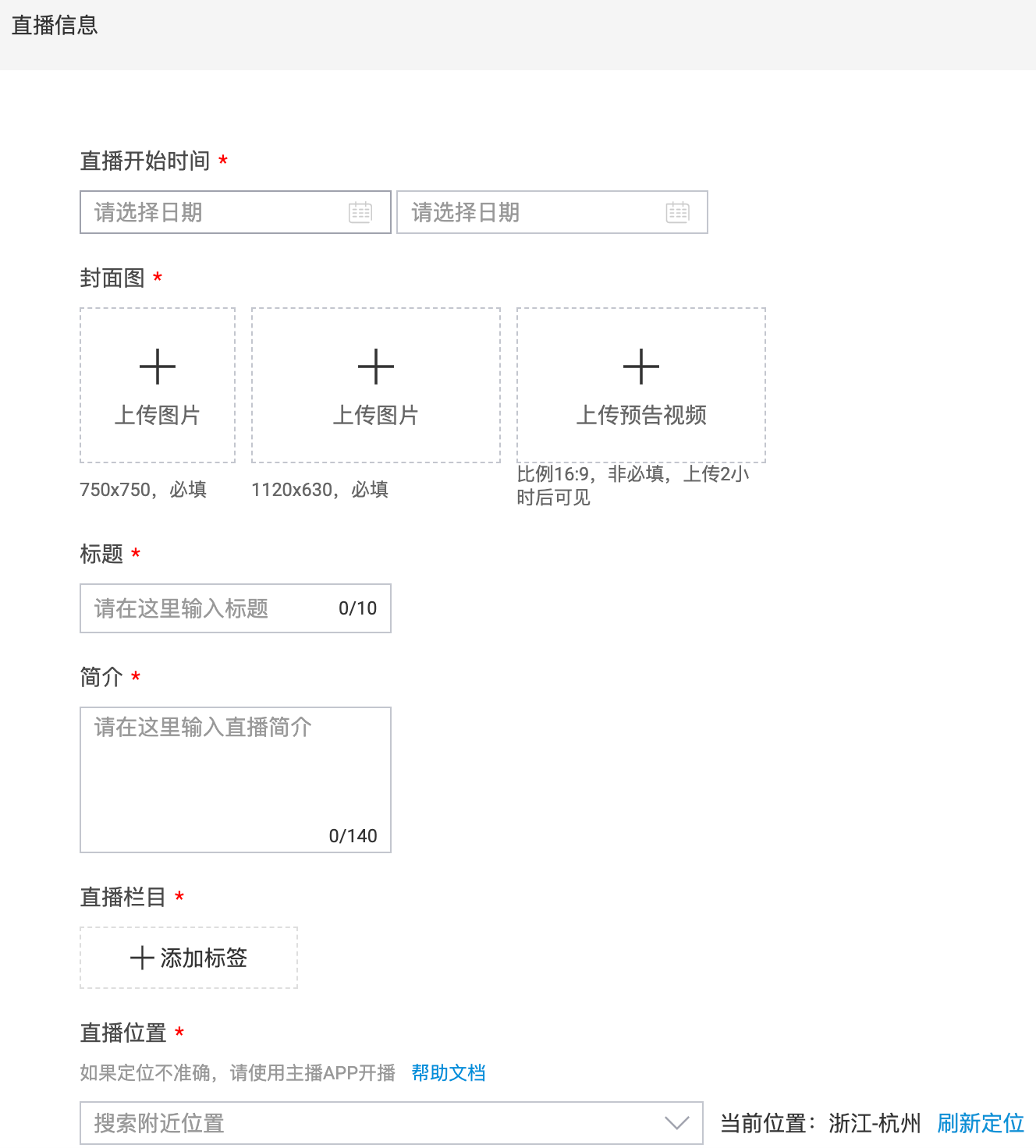Focus the first 请选择日期 date field
Image resolution: width=1036 pixels, height=1148 pixels.
218,212
